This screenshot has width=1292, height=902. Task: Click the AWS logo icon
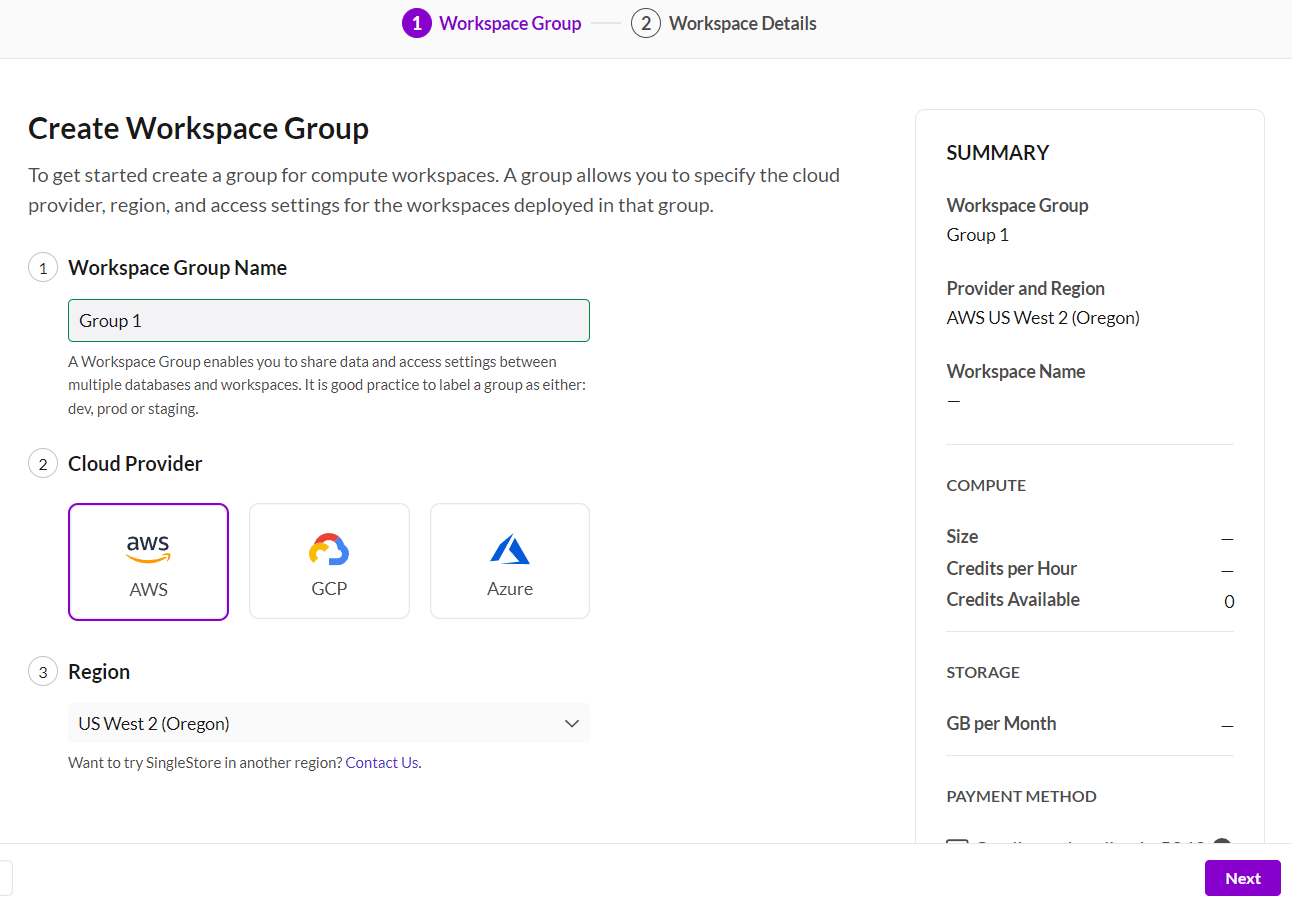coord(148,548)
